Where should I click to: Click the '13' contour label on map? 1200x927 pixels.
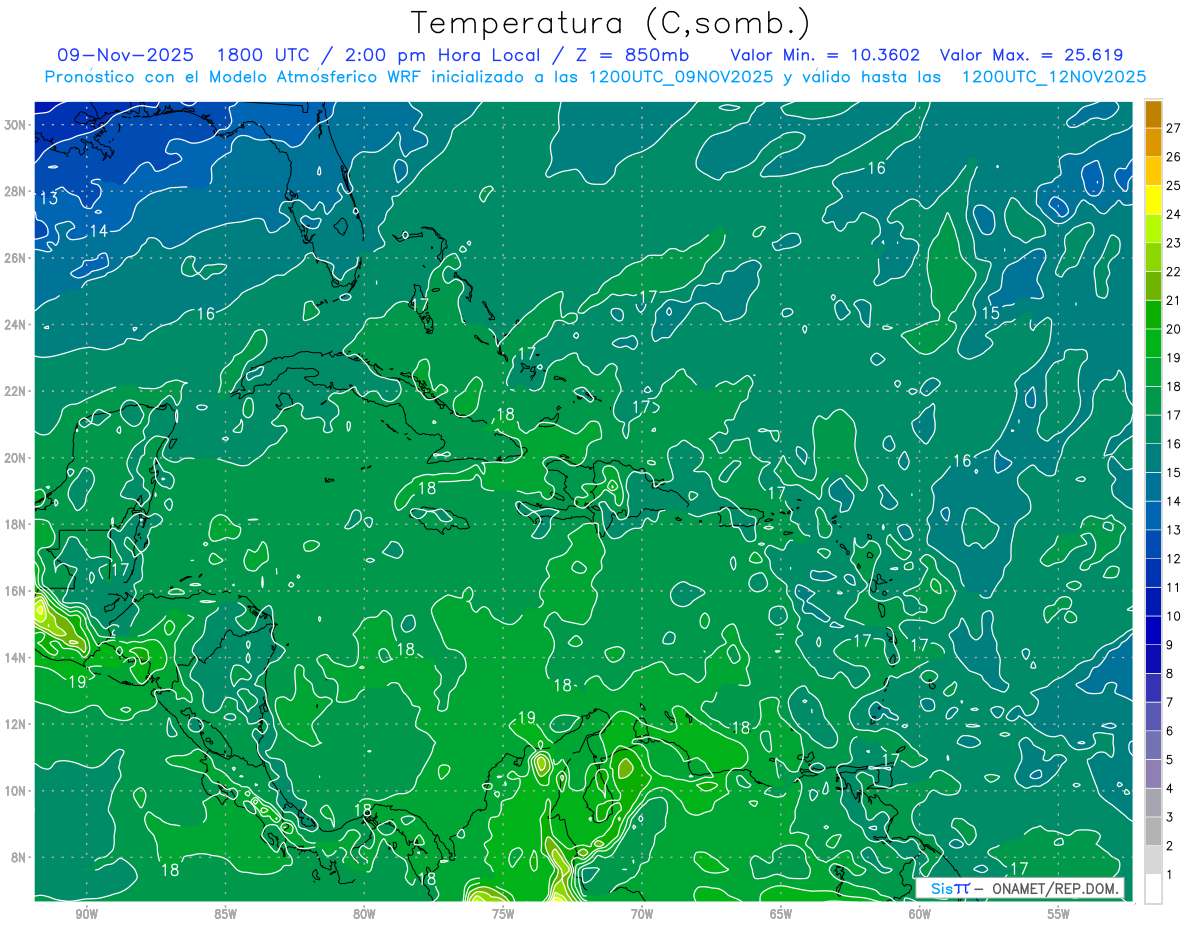coord(48,199)
